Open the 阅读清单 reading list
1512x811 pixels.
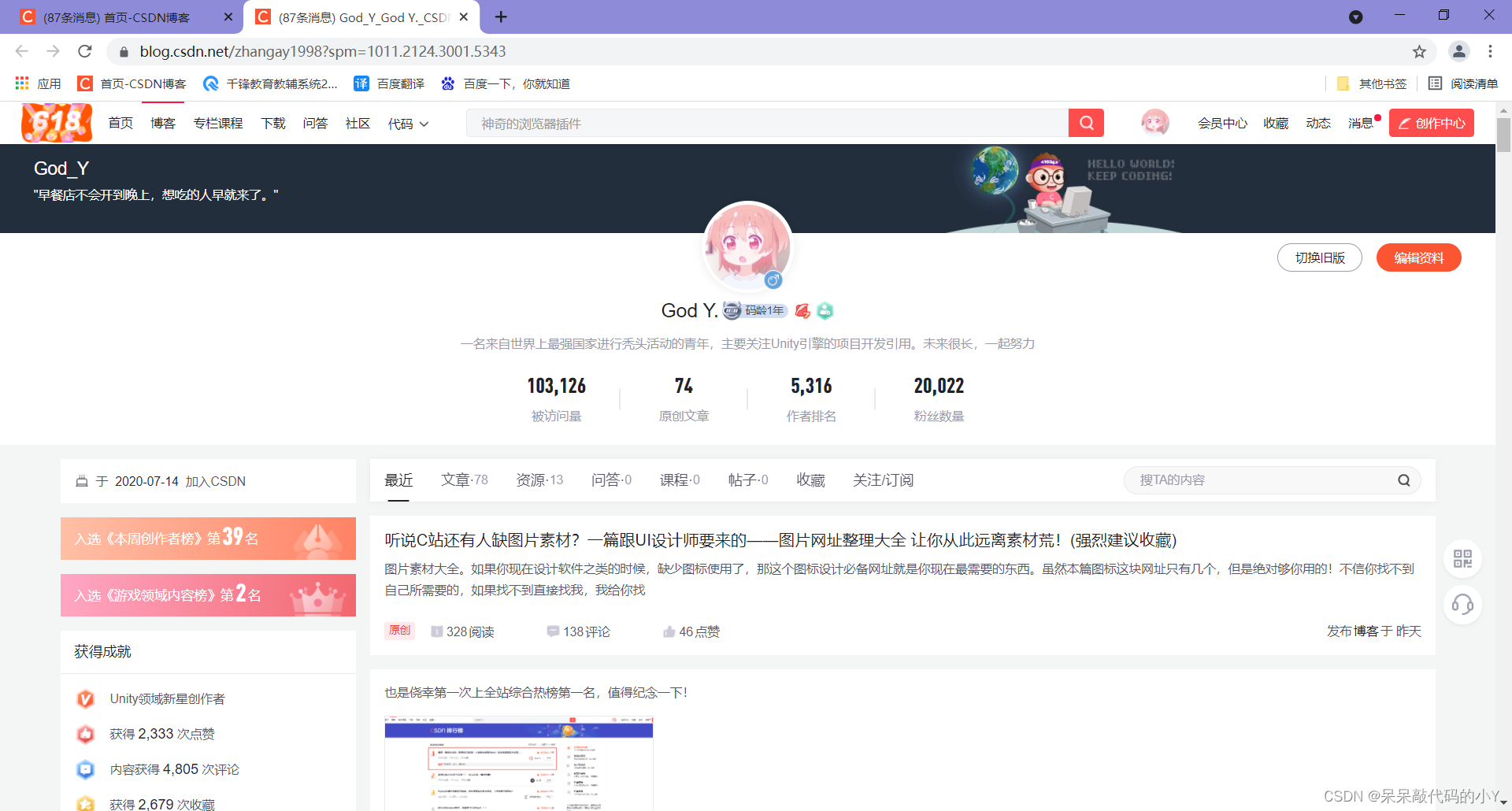pyautogui.click(x=1463, y=83)
